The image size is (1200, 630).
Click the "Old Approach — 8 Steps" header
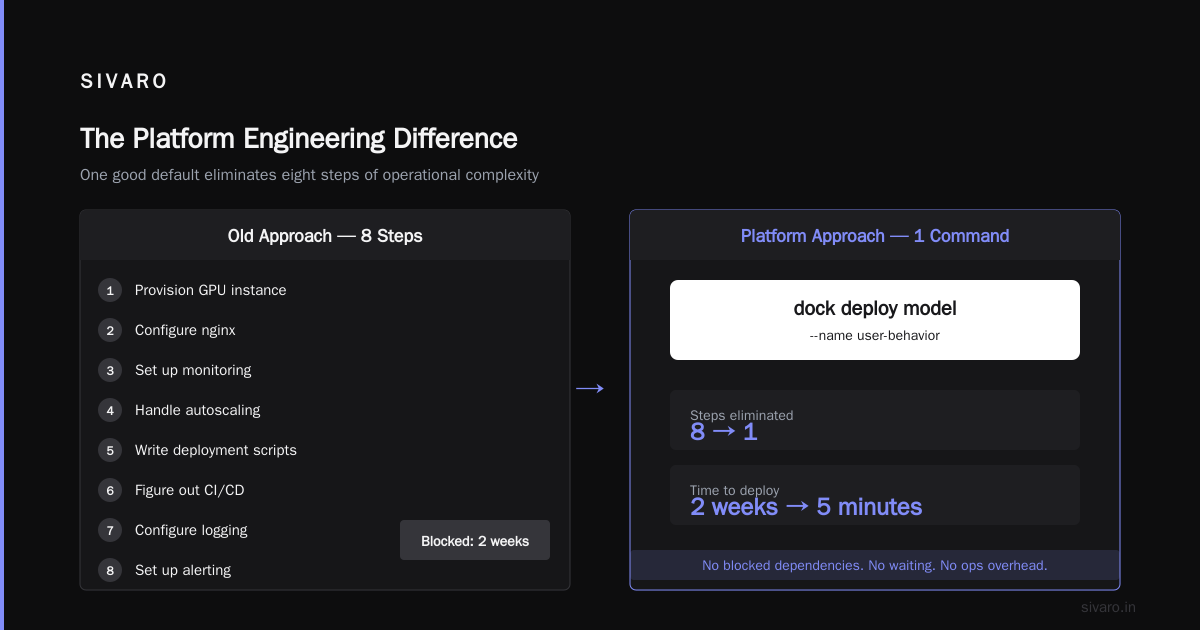[325, 236]
